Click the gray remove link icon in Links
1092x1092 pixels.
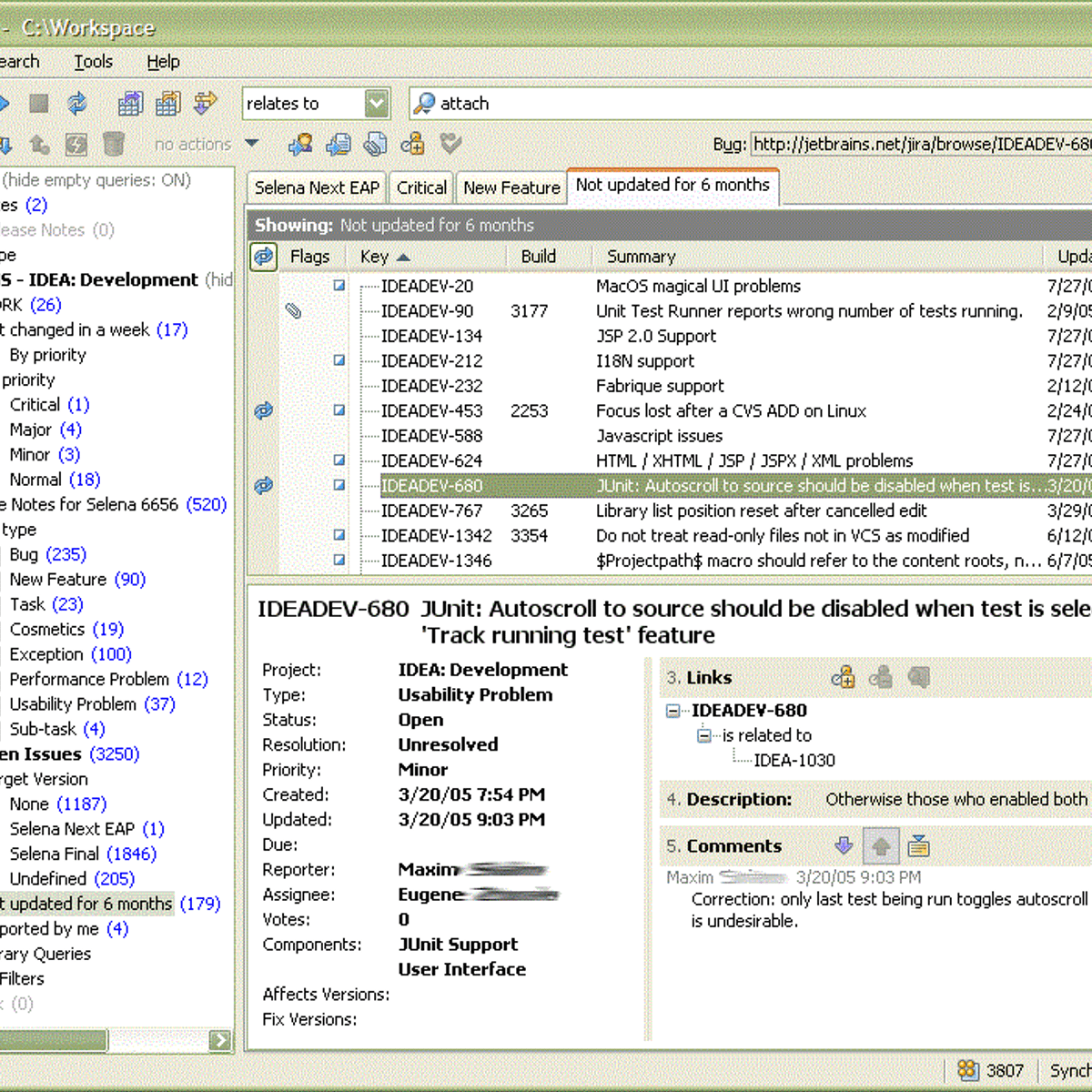pos(881,677)
